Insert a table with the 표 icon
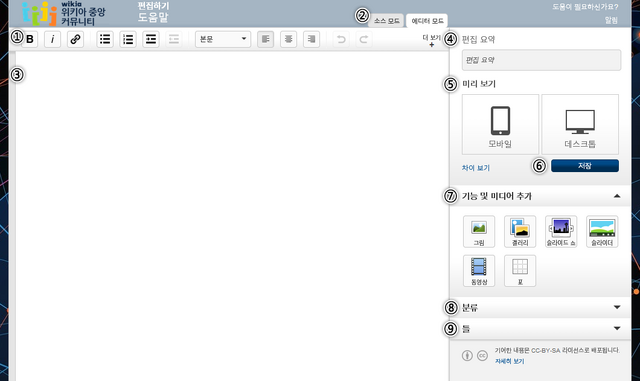The width and height of the screenshot is (640, 381). pyautogui.click(x=520, y=271)
